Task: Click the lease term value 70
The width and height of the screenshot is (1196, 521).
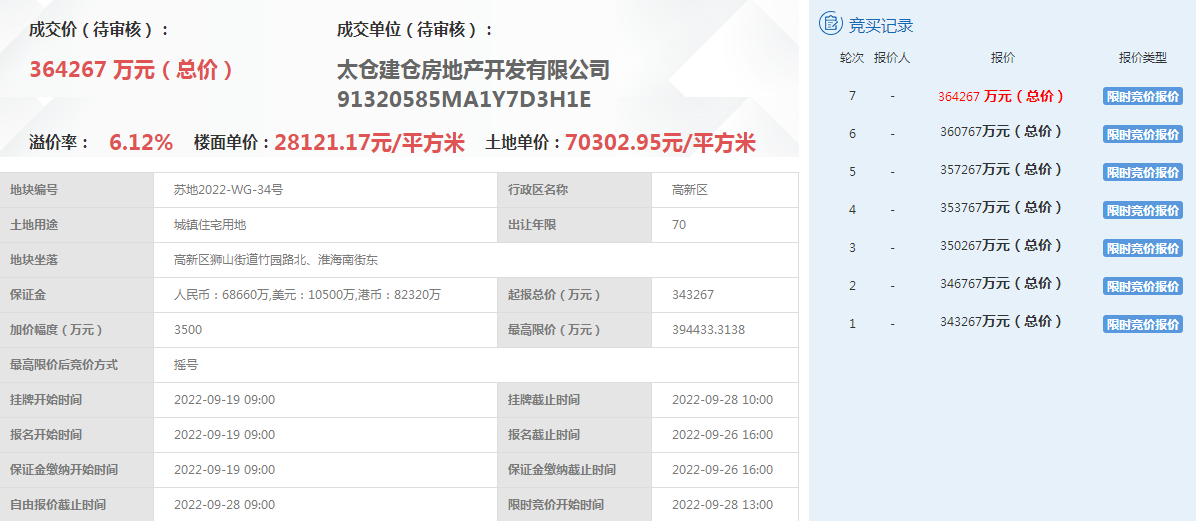Action: coord(679,225)
